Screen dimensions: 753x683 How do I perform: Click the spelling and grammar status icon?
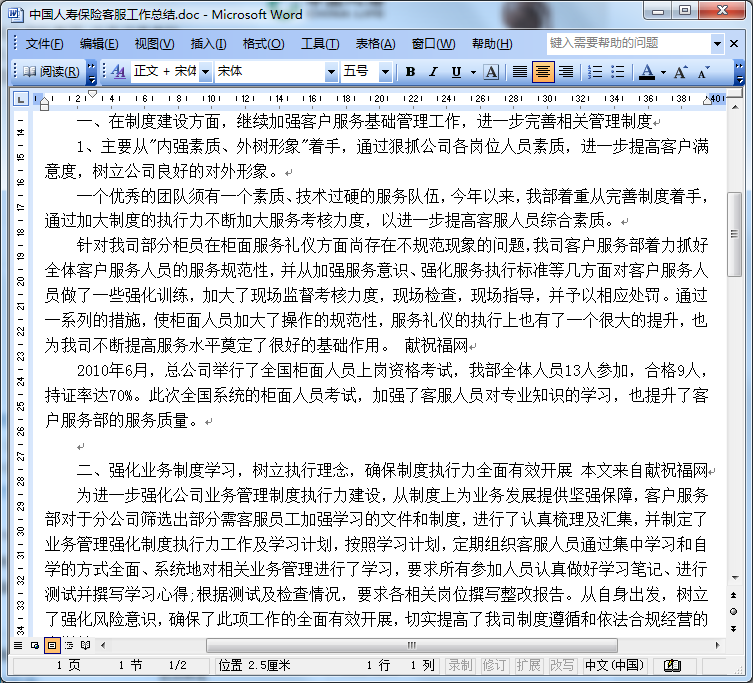click(672, 666)
